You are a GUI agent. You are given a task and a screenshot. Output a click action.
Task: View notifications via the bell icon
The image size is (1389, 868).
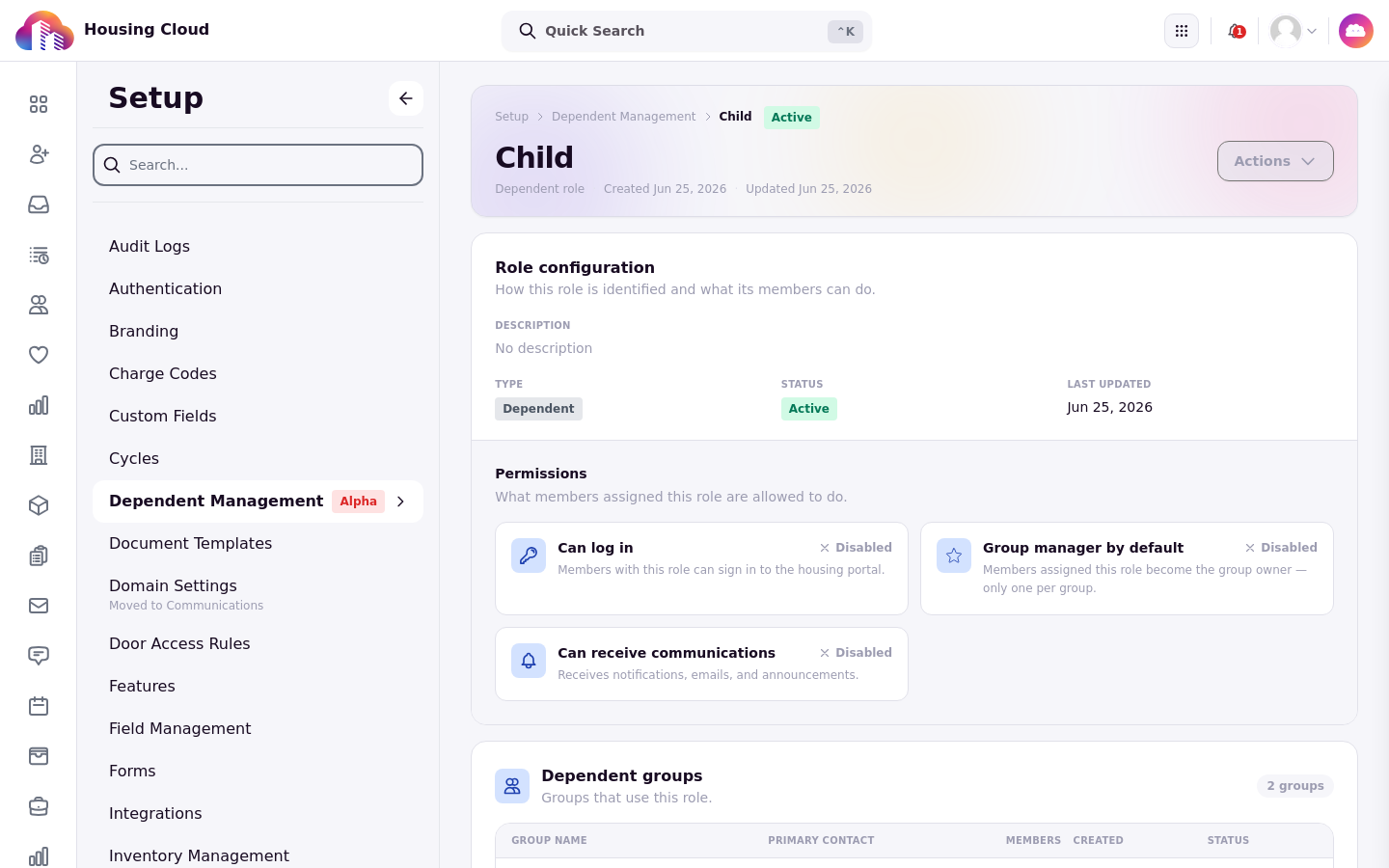(x=1236, y=31)
